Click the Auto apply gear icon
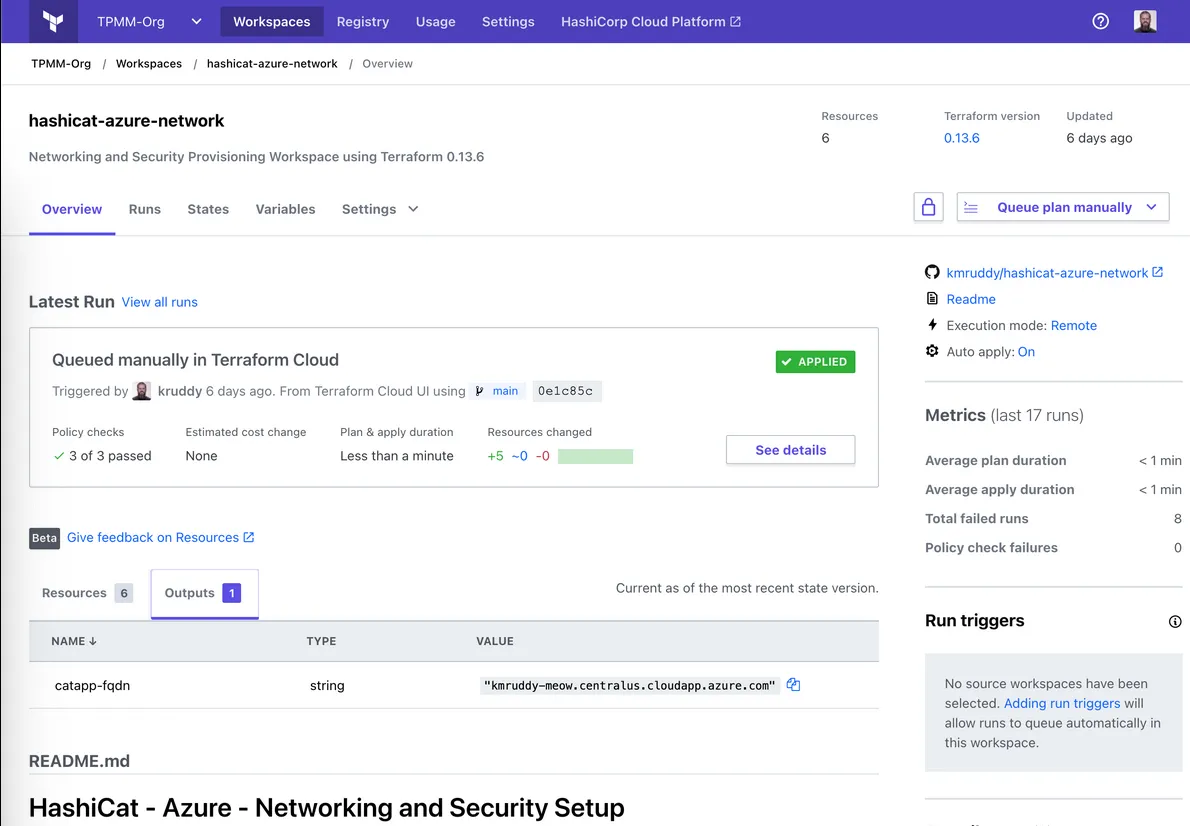The image size is (1190, 826). pos(931,351)
